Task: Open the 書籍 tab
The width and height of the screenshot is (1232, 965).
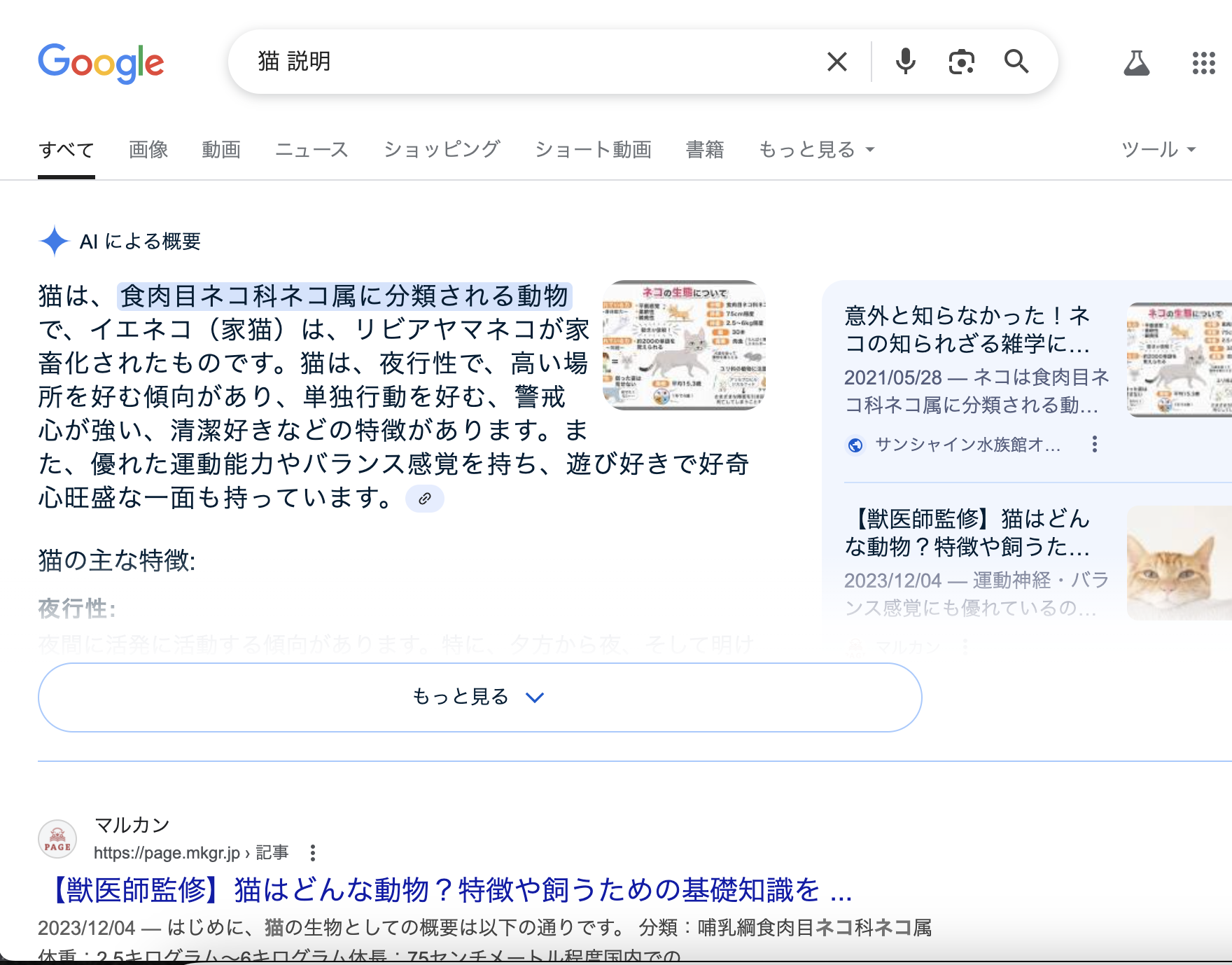Action: click(x=705, y=149)
